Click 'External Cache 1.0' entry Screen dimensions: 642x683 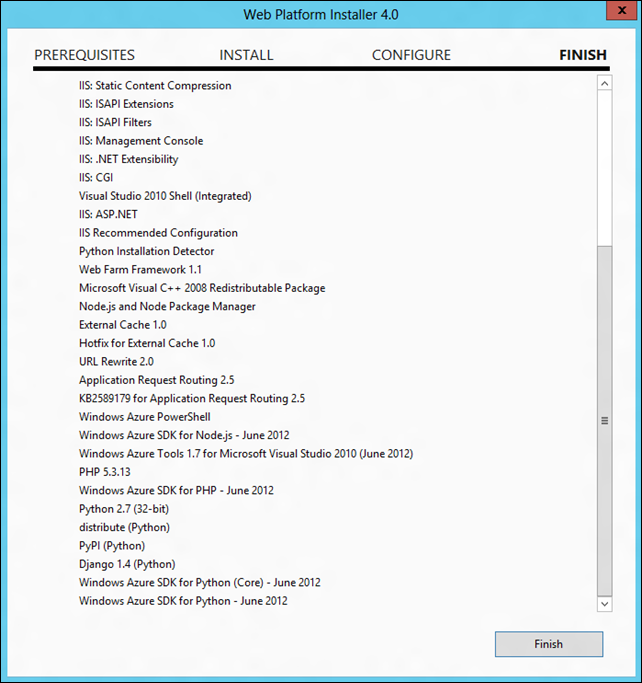point(123,325)
